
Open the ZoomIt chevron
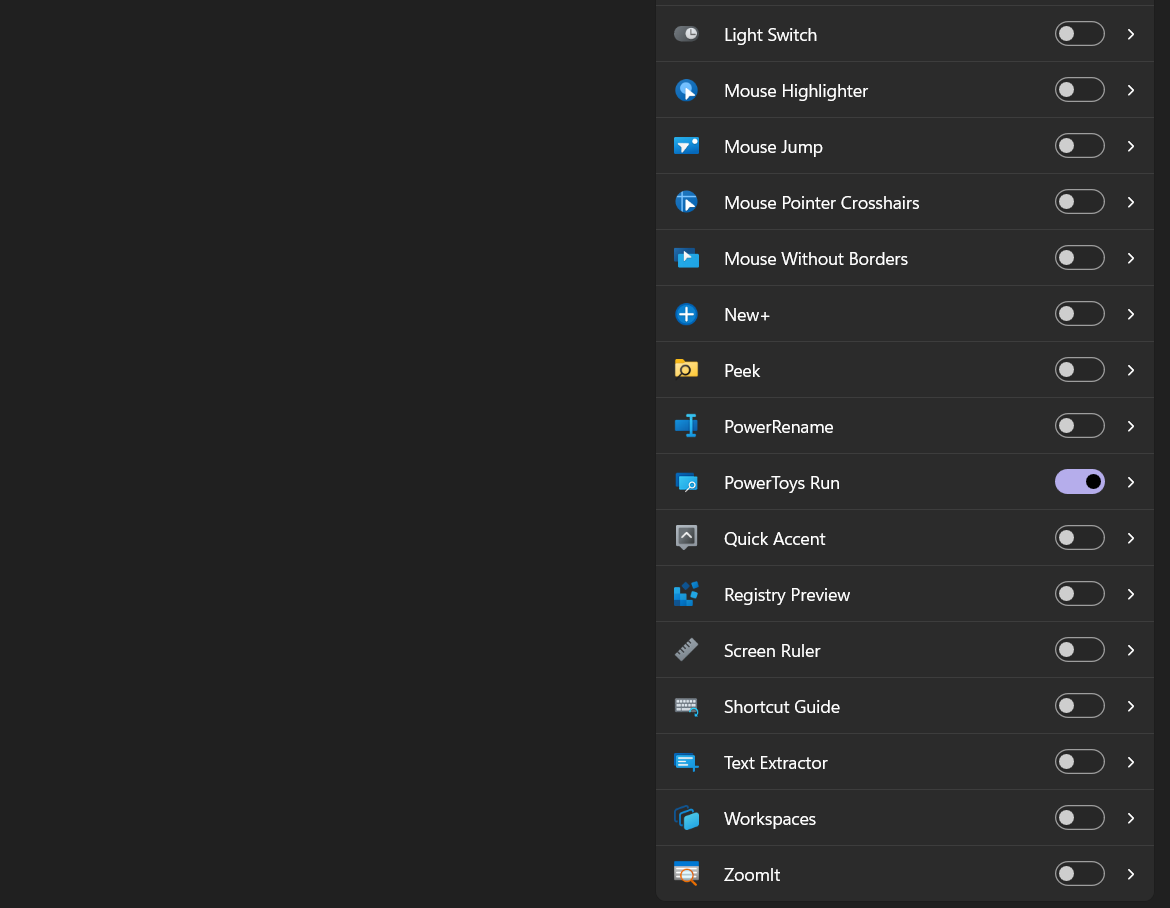[x=1130, y=874]
